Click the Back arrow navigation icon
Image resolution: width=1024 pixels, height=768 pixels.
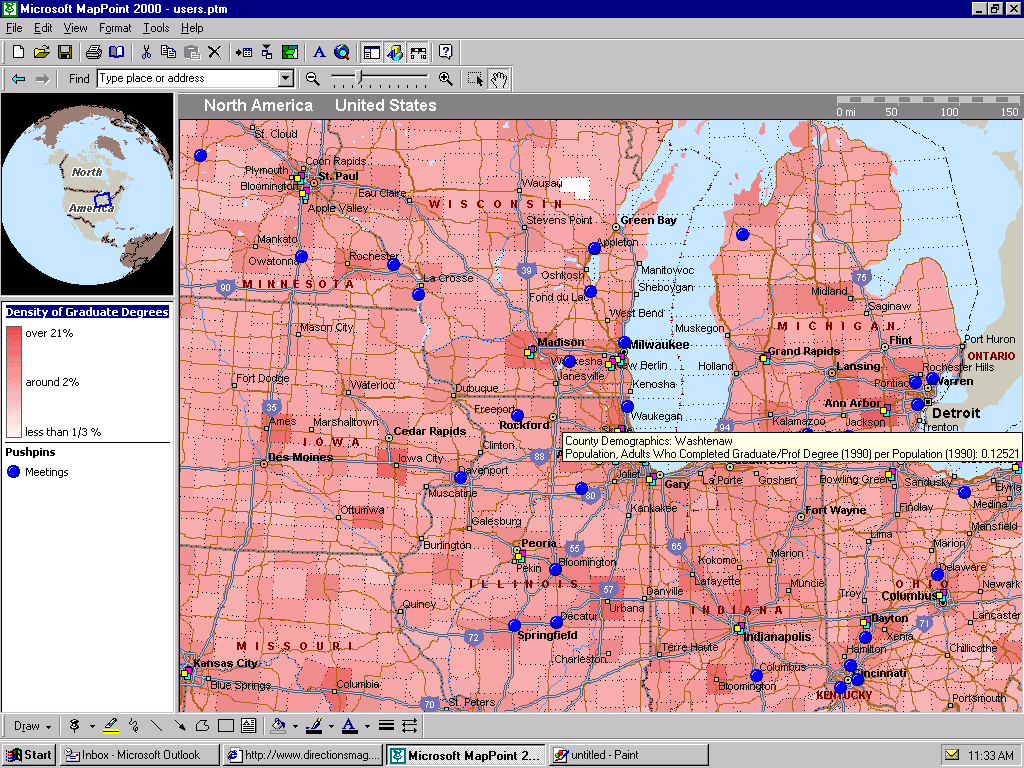pyautogui.click(x=18, y=78)
